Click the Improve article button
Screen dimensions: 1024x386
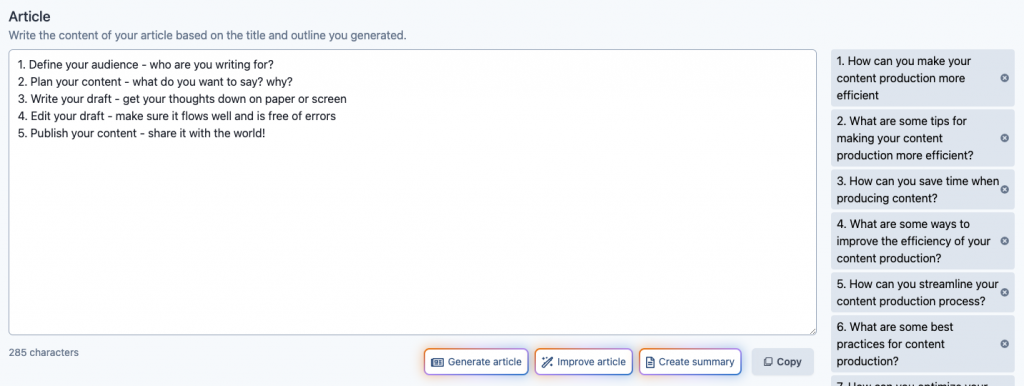pyautogui.click(x=584, y=362)
